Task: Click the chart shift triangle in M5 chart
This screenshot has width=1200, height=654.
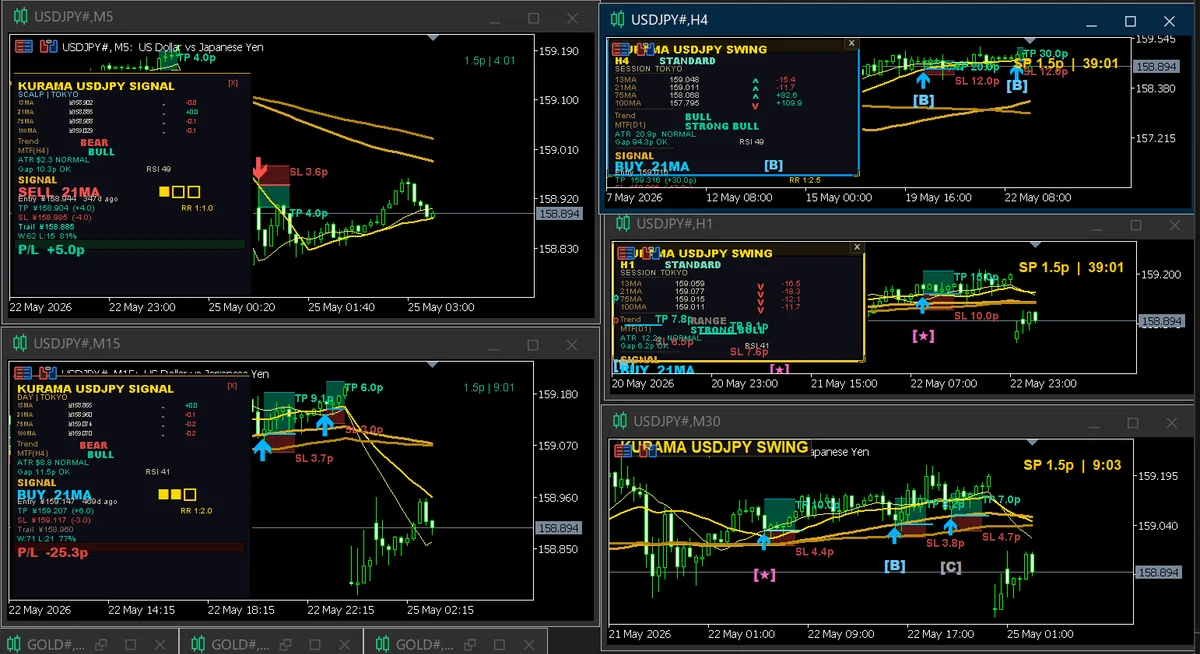Action: [432, 39]
